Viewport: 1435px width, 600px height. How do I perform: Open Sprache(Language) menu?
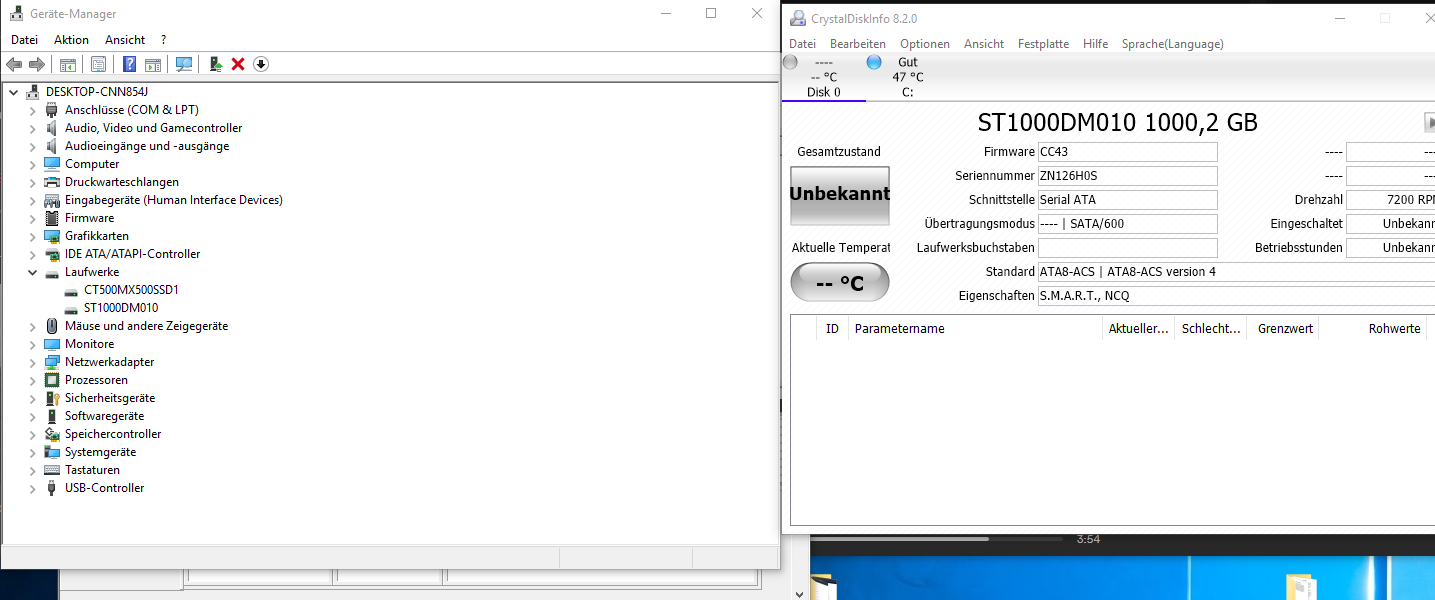(x=1172, y=44)
